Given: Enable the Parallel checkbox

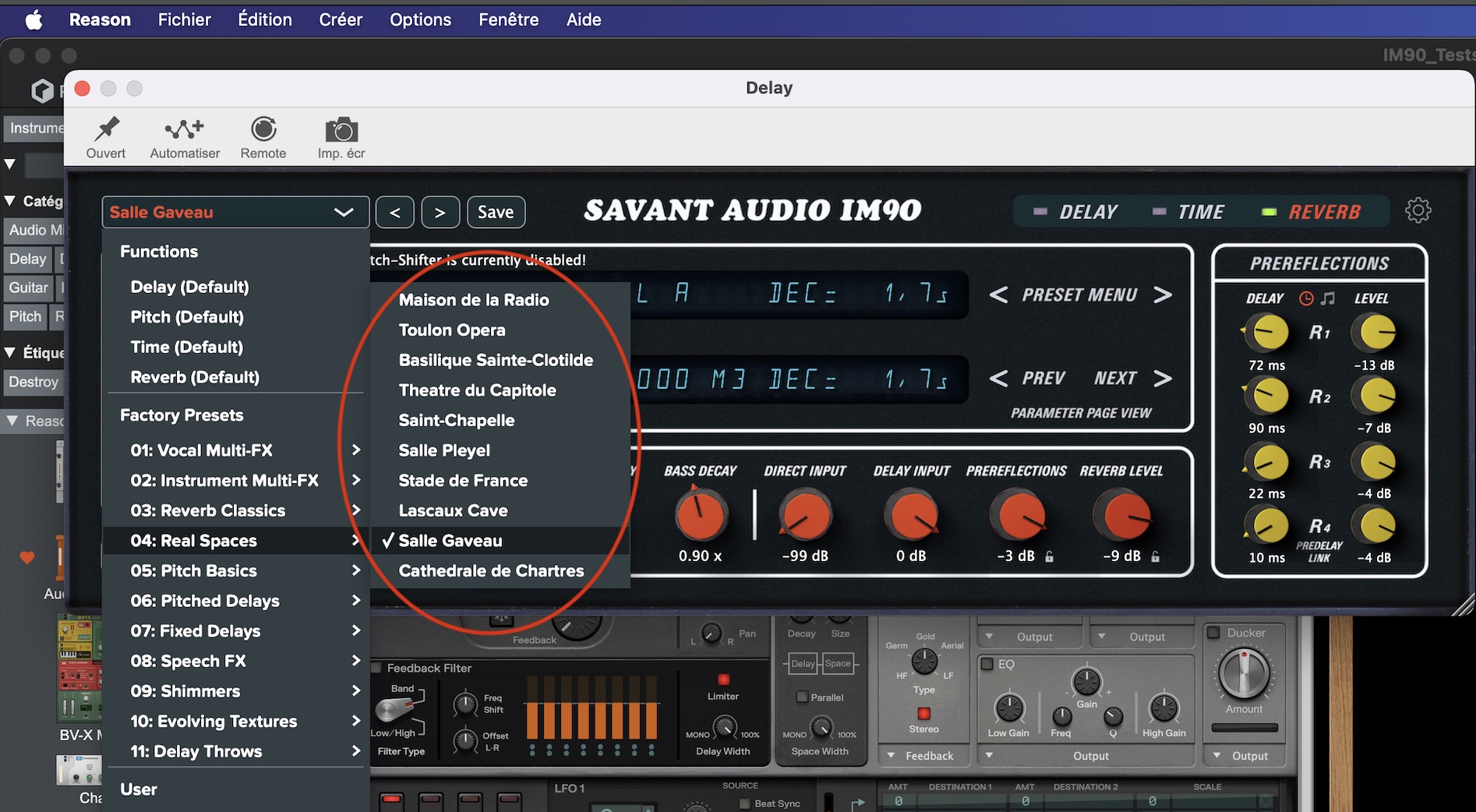Looking at the screenshot, I should tap(802, 697).
